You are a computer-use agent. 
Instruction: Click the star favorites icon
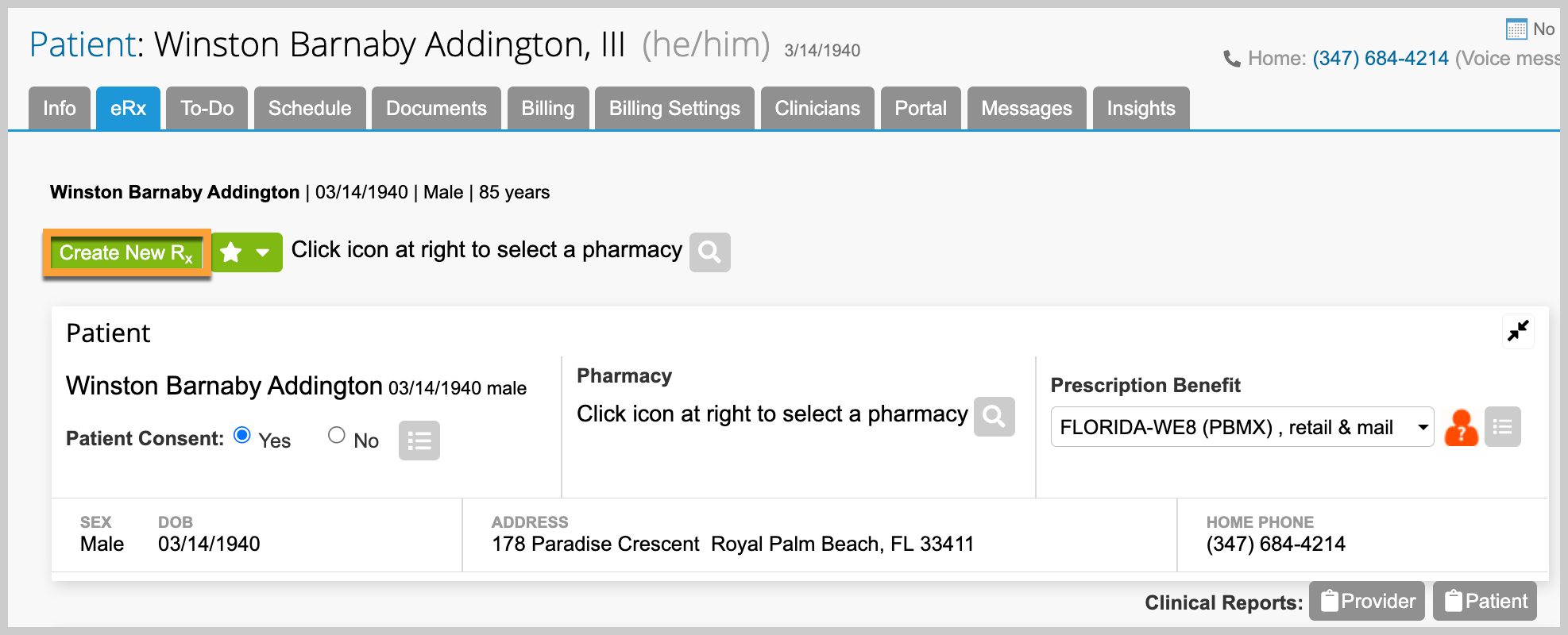pyautogui.click(x=231, y=252)
